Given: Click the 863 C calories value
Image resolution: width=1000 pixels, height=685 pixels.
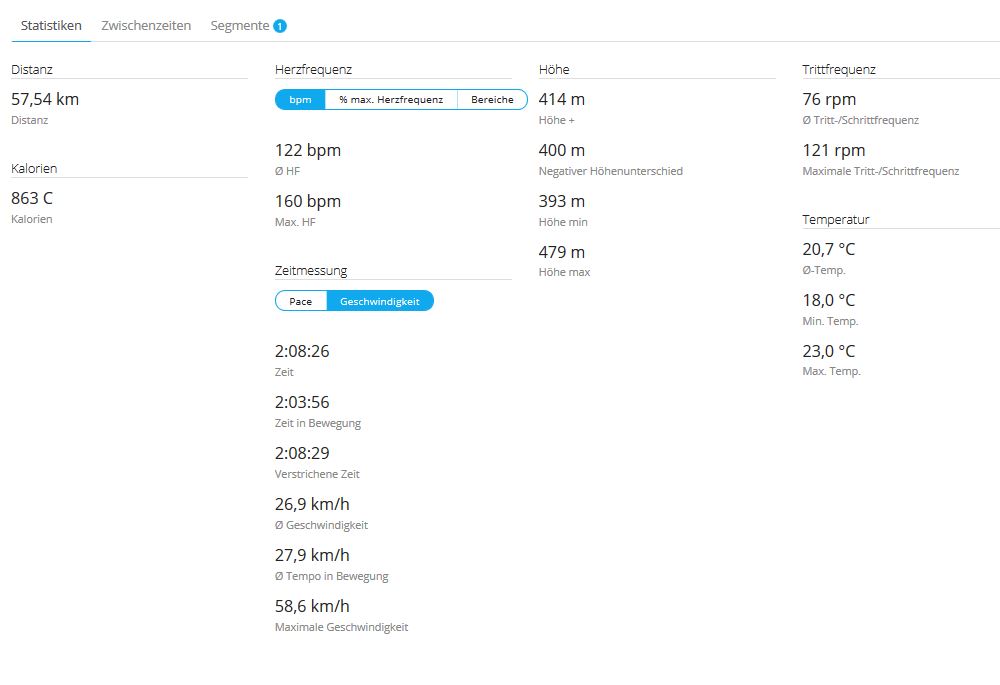Looking at the screenshot, I should (x=32, y=198).
